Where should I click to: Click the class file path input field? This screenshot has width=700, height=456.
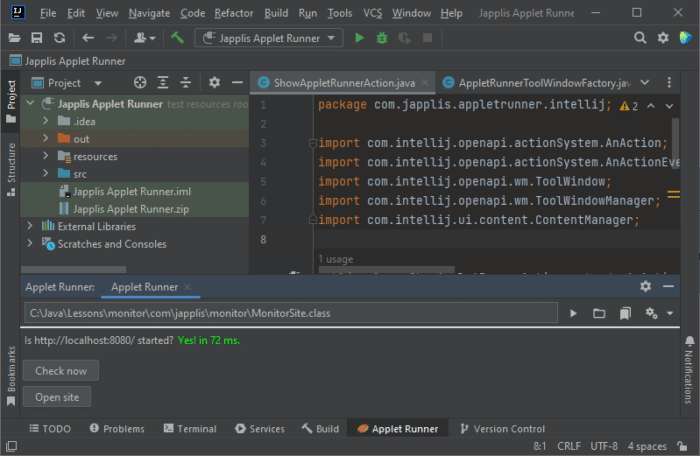291,313
